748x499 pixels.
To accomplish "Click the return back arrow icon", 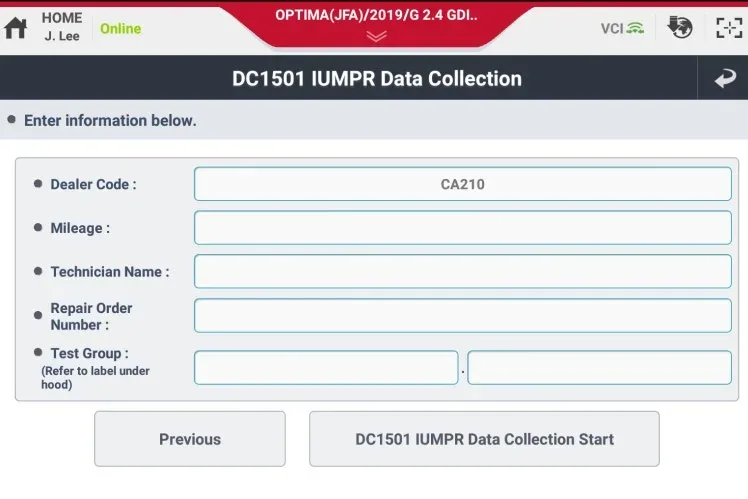I will point(725,78).
